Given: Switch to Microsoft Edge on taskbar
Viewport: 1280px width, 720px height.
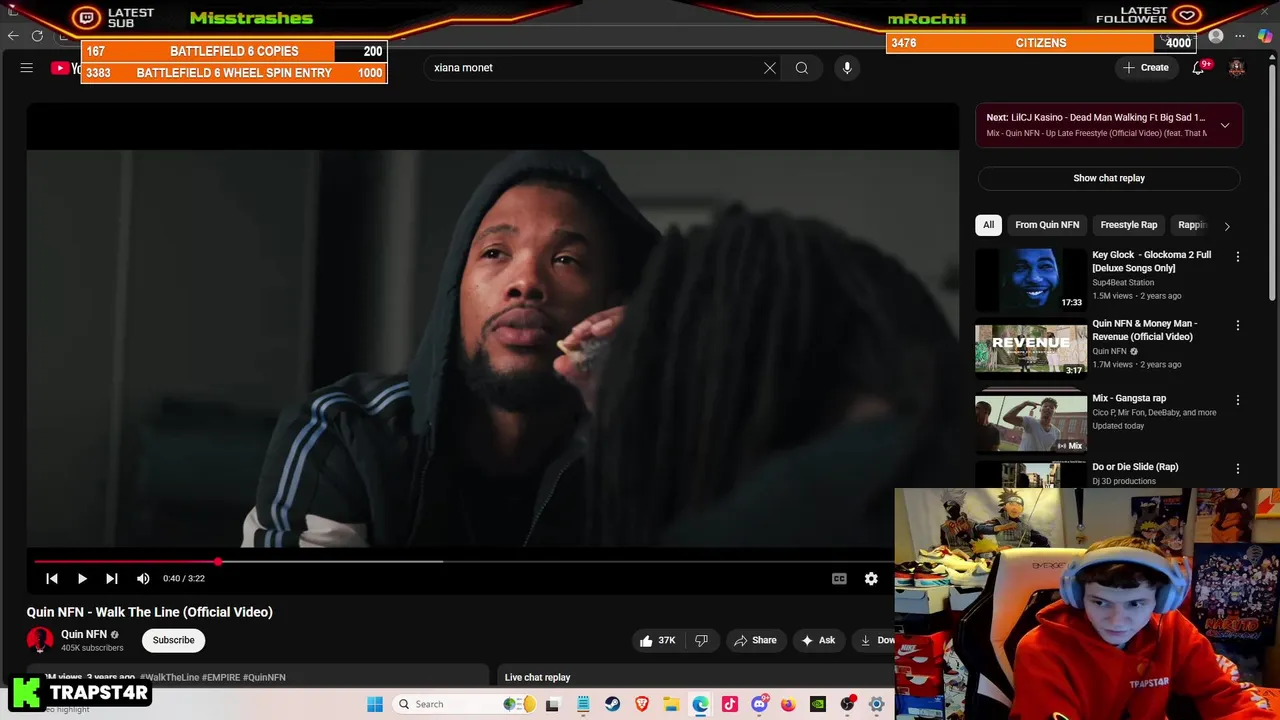Looking at the screenshot, I should coord(700,704).
